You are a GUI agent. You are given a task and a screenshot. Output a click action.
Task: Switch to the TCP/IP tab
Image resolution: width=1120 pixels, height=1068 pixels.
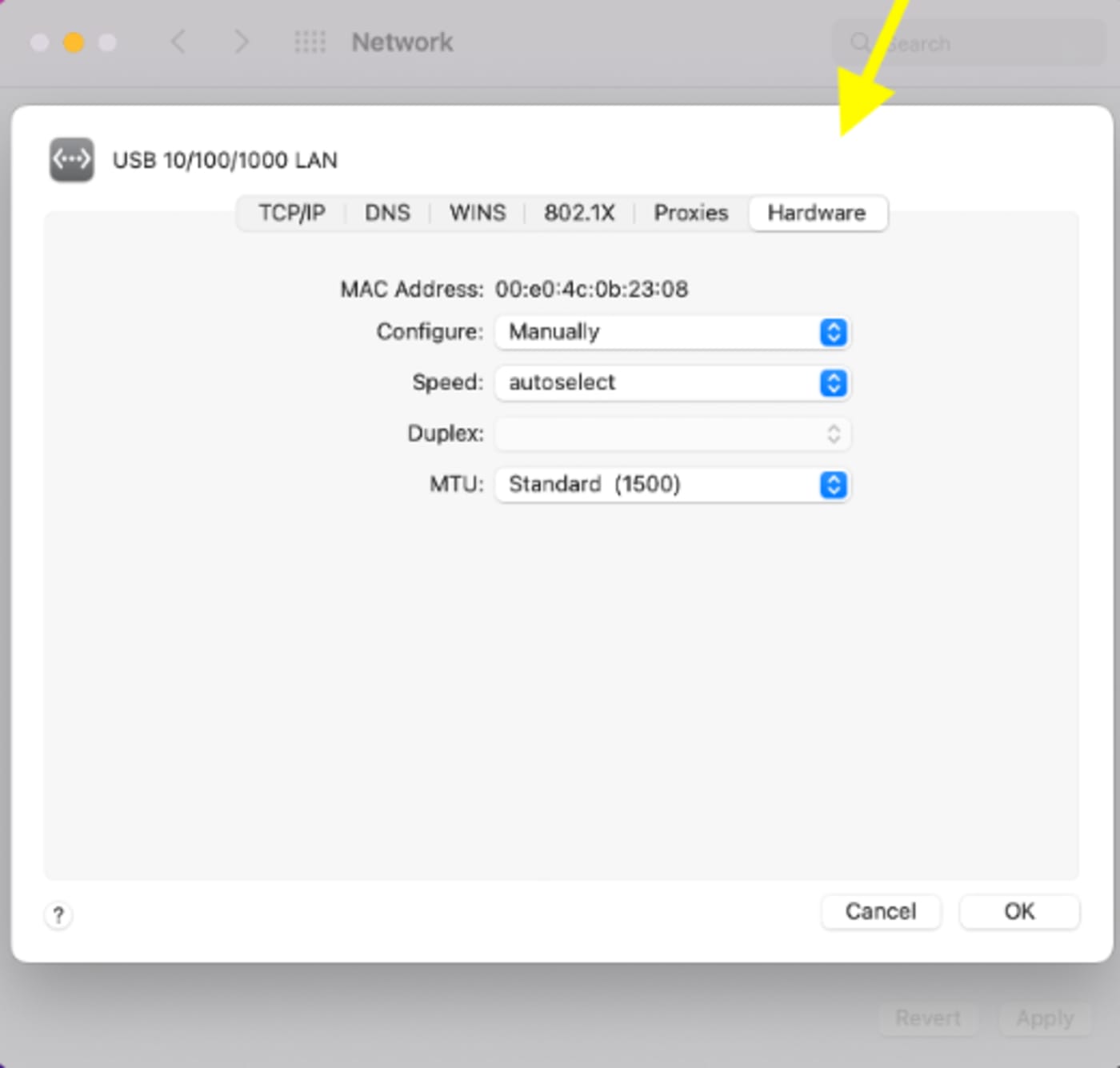pos(292,213)
